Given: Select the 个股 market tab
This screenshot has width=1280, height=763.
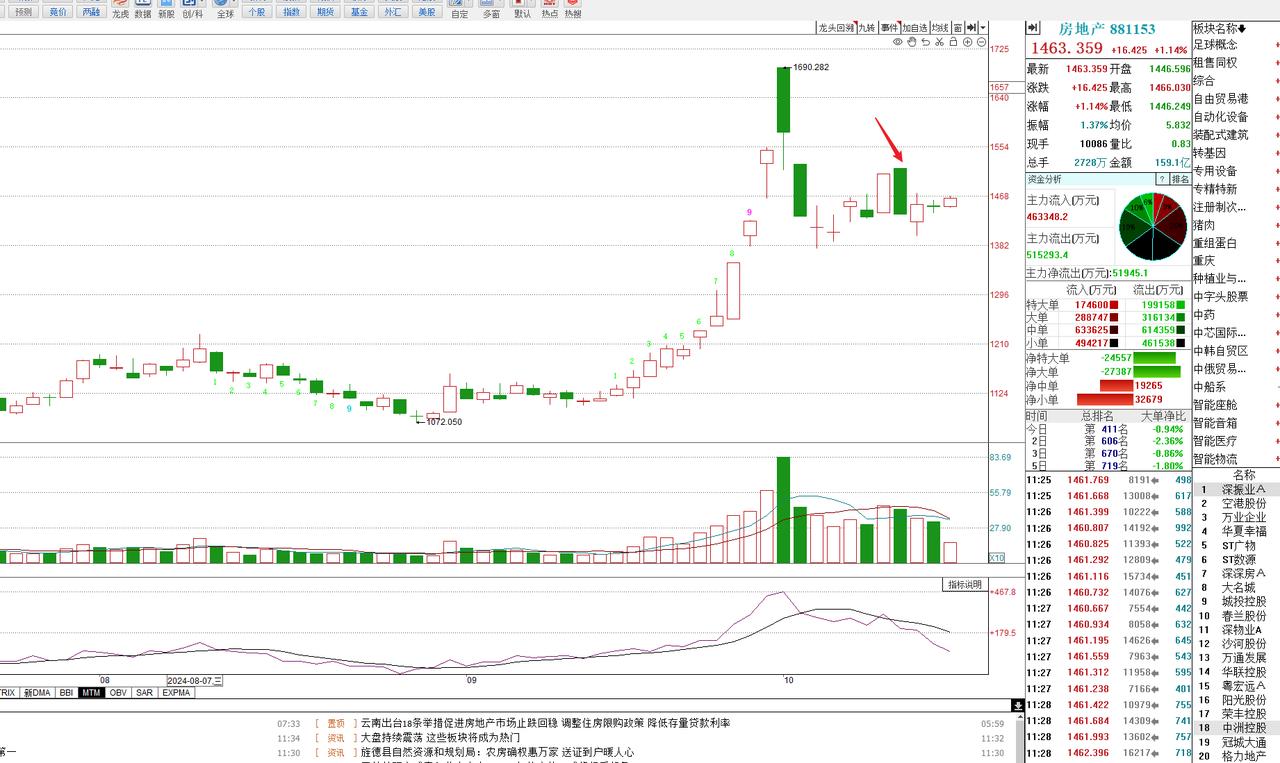Looking at the screenshot, I should [x=256, y=12].
